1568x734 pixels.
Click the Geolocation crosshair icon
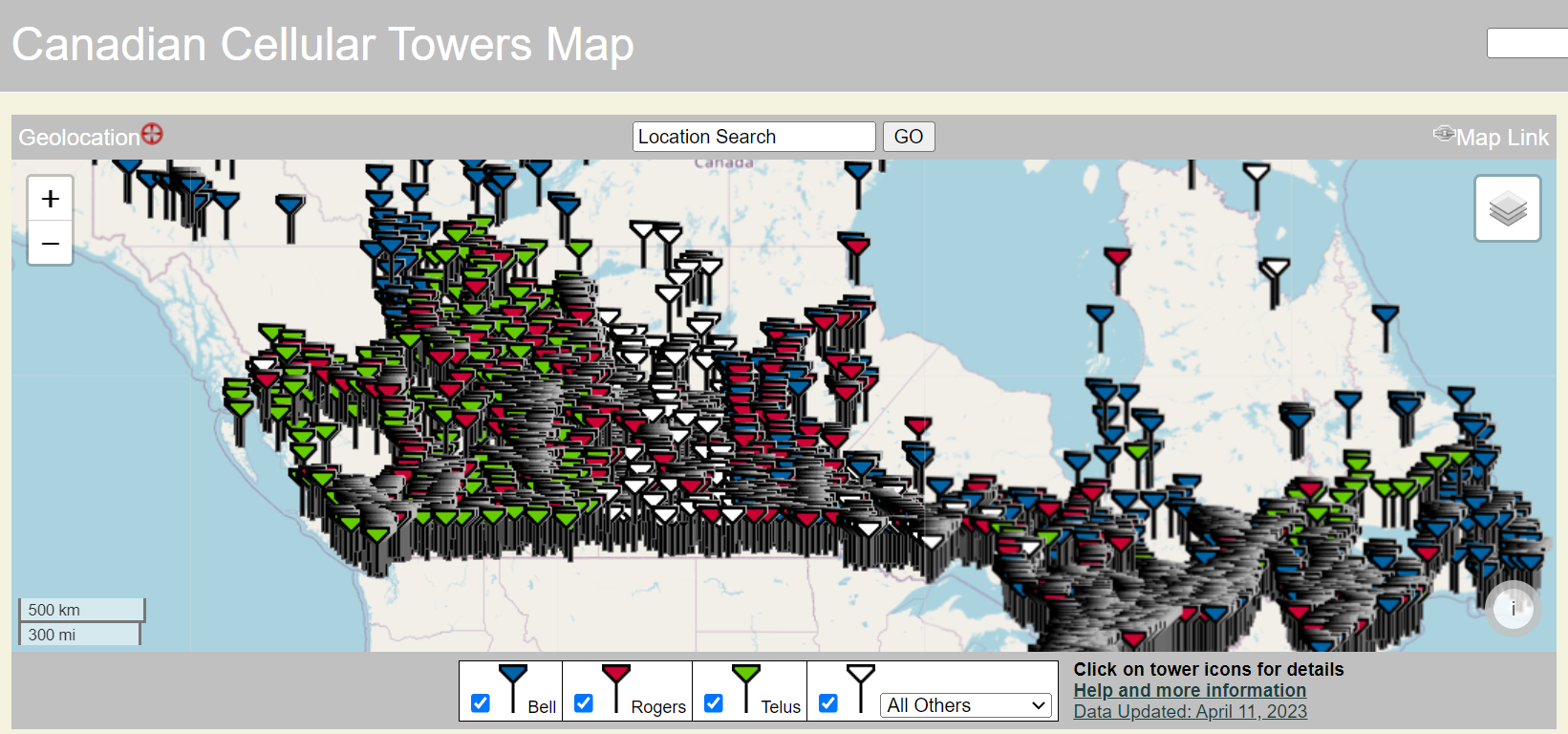pos(152,135)
